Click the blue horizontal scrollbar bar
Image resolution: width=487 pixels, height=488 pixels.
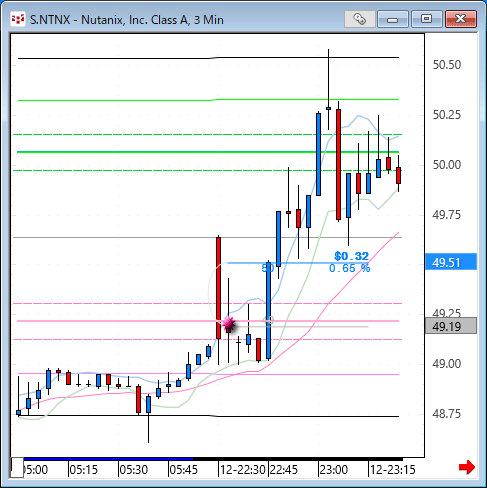(x=108, y=459)
